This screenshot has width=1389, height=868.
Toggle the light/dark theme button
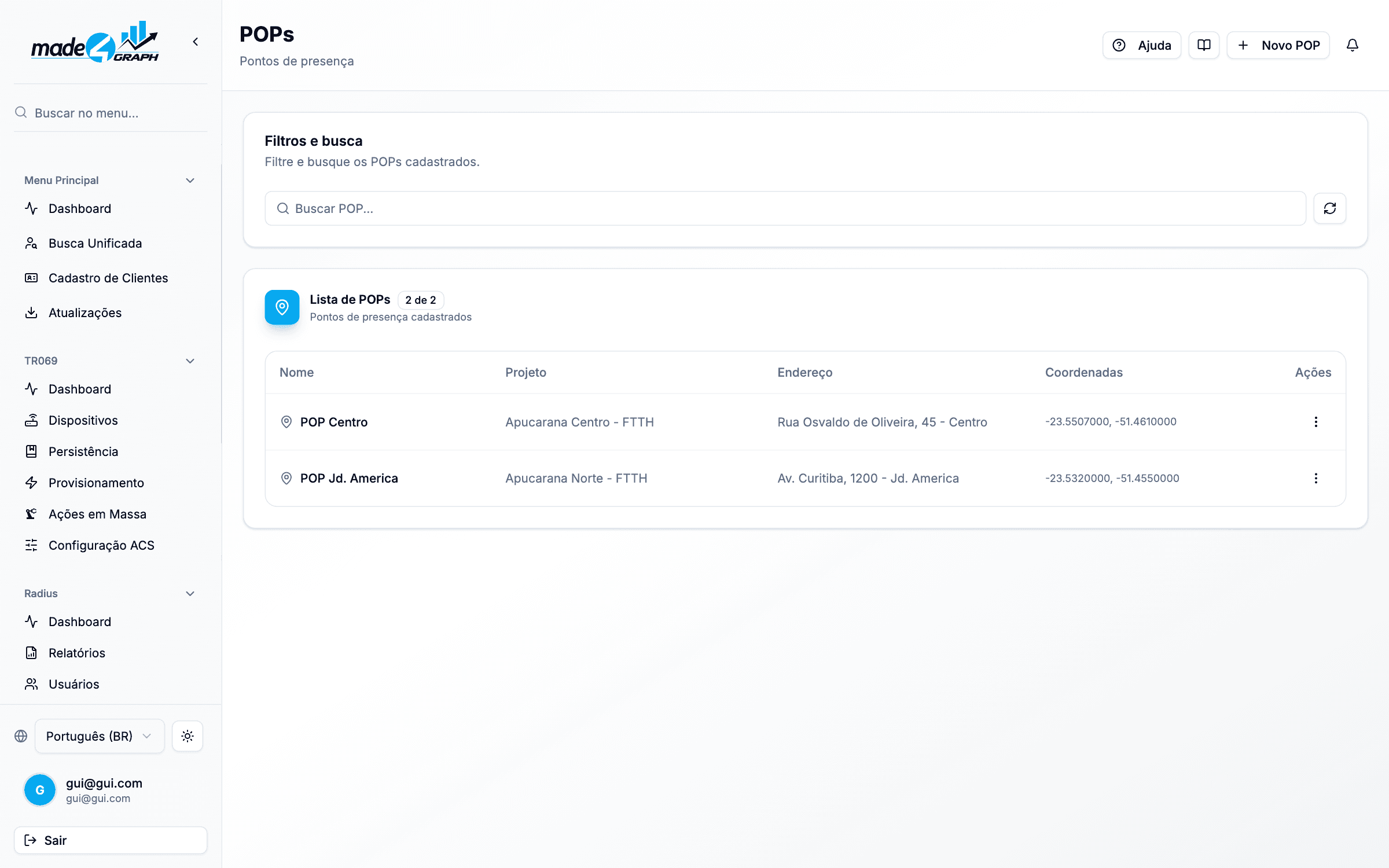187,736
